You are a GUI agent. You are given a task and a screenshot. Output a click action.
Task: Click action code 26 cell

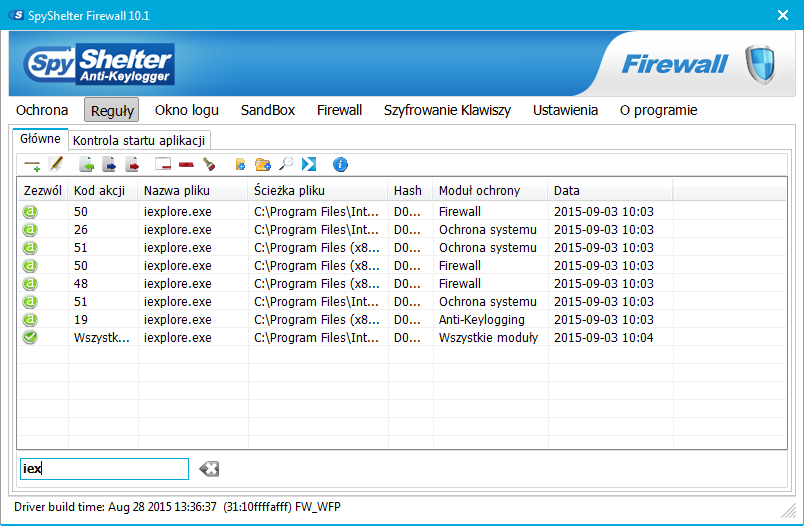click(x=81, y=229)
